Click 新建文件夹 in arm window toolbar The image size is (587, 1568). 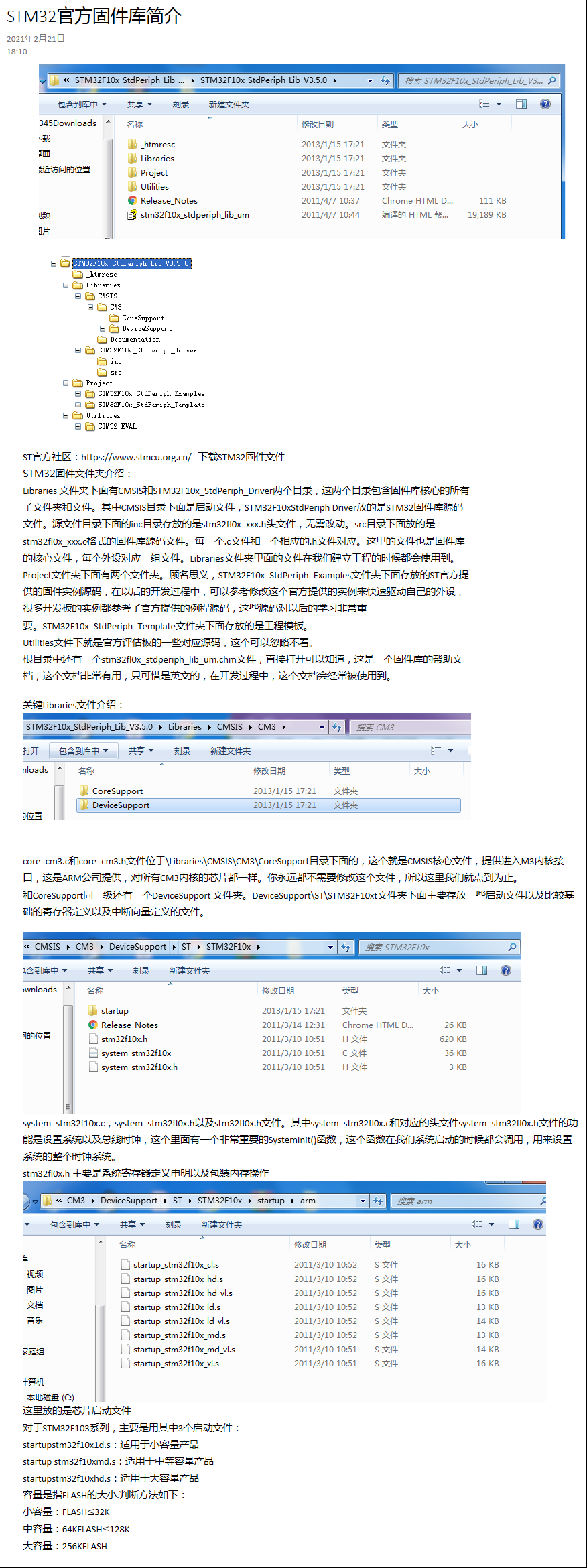(222, 1225)
